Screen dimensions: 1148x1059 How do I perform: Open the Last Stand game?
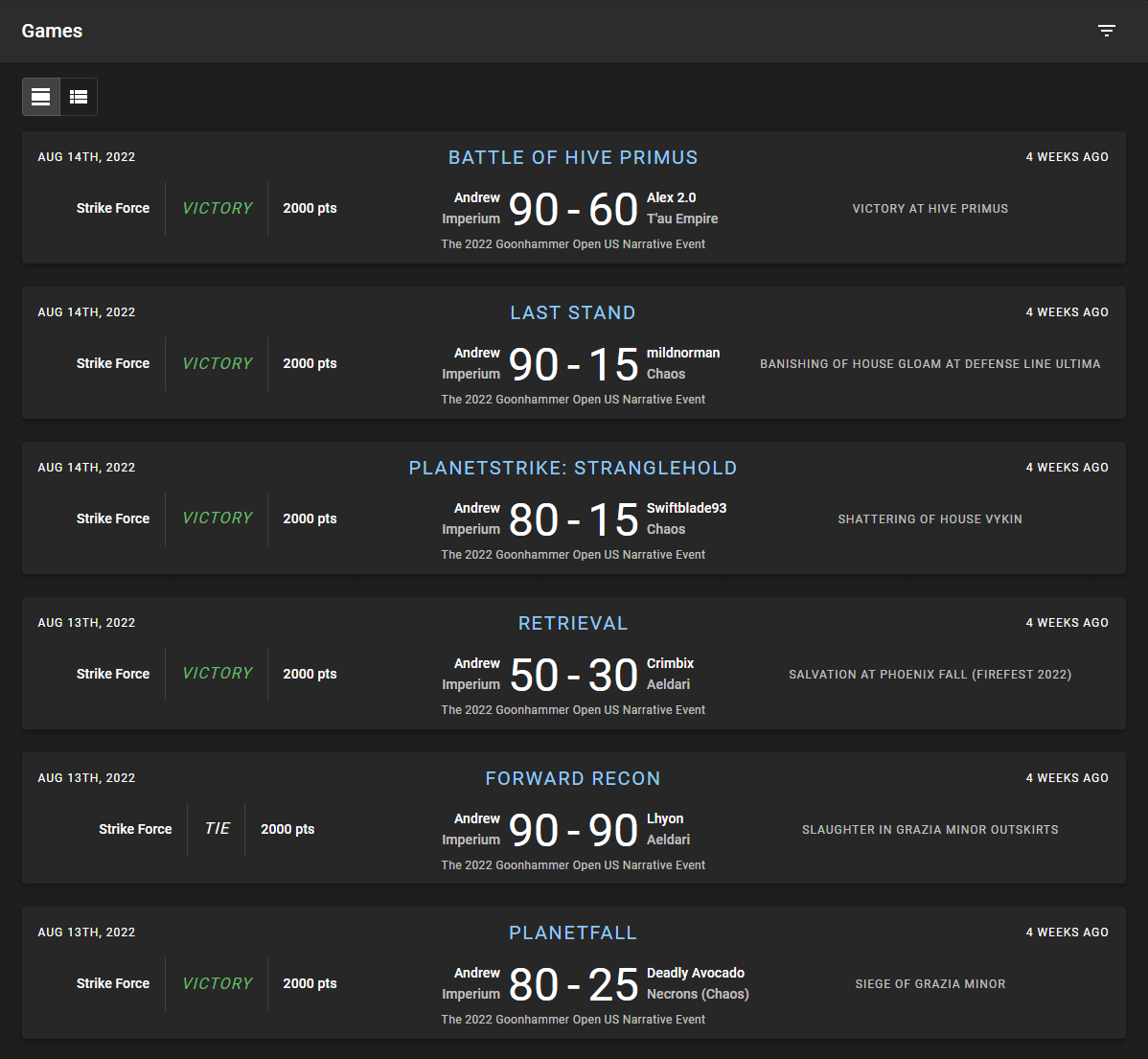(x=573, y=313)
